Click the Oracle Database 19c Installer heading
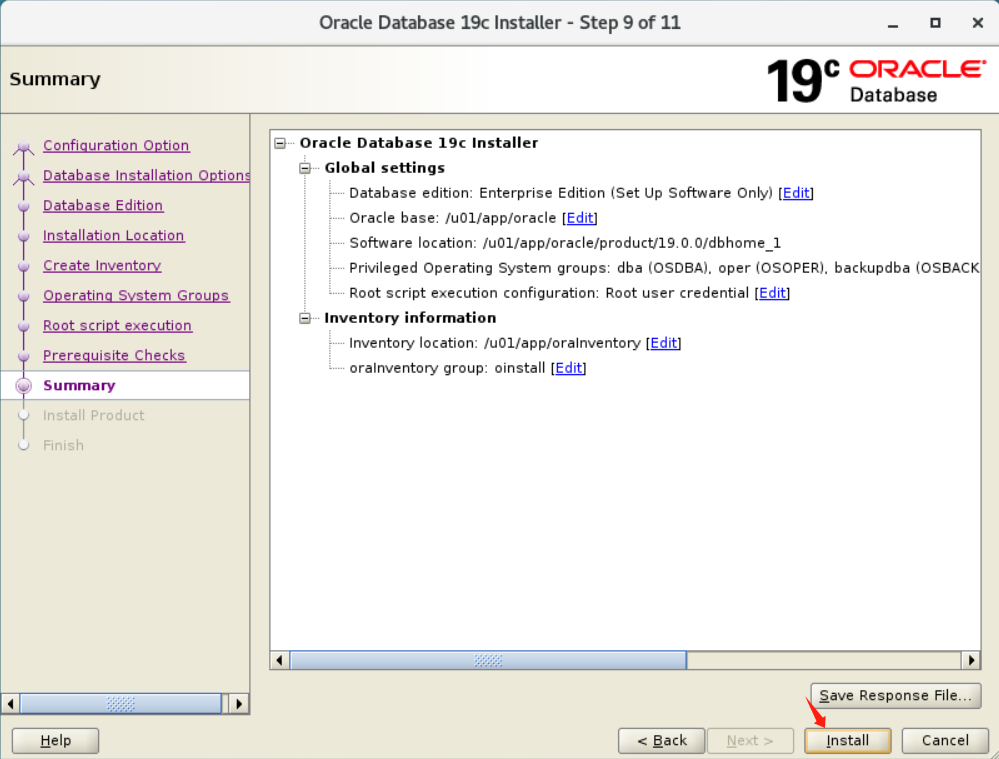 point(419,143)
